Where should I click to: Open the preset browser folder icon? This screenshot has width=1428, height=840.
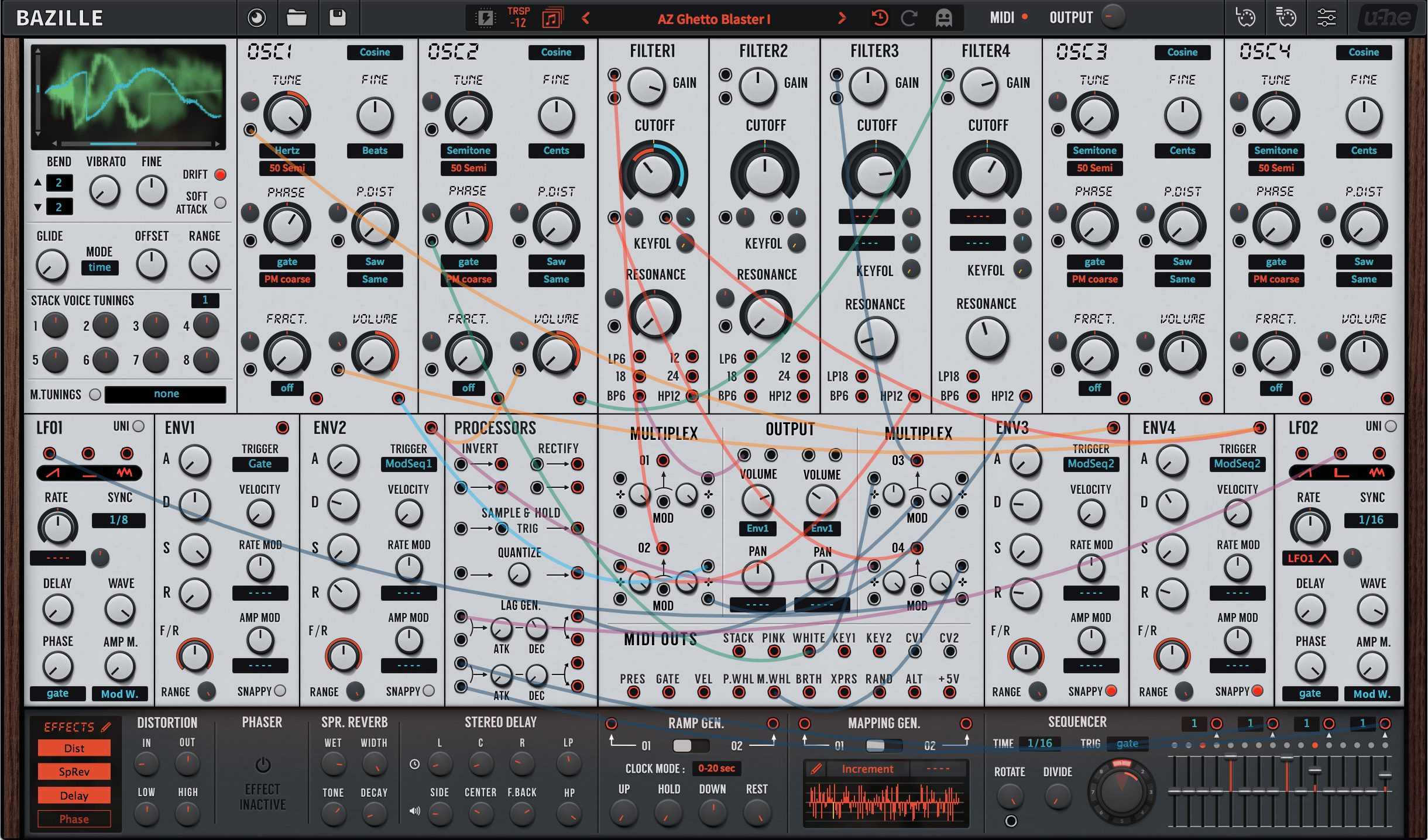pos(297,18)
